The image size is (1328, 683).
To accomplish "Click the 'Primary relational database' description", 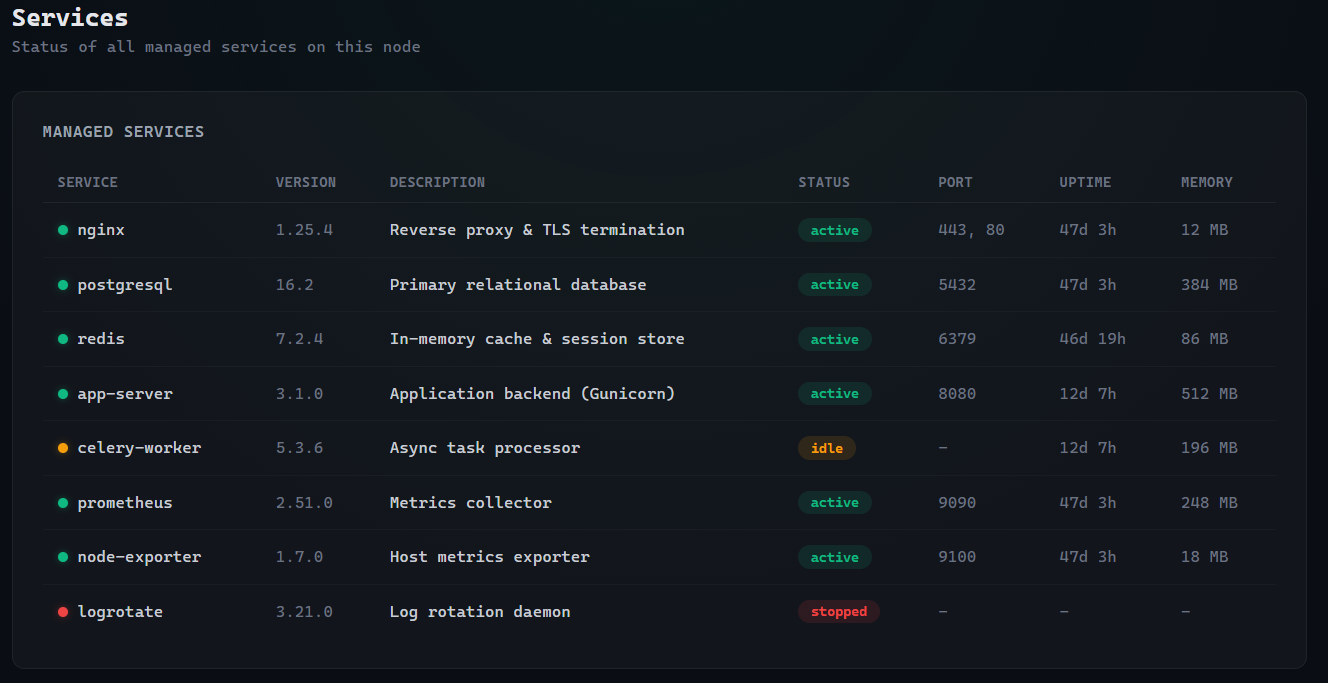I will (518, 285).
